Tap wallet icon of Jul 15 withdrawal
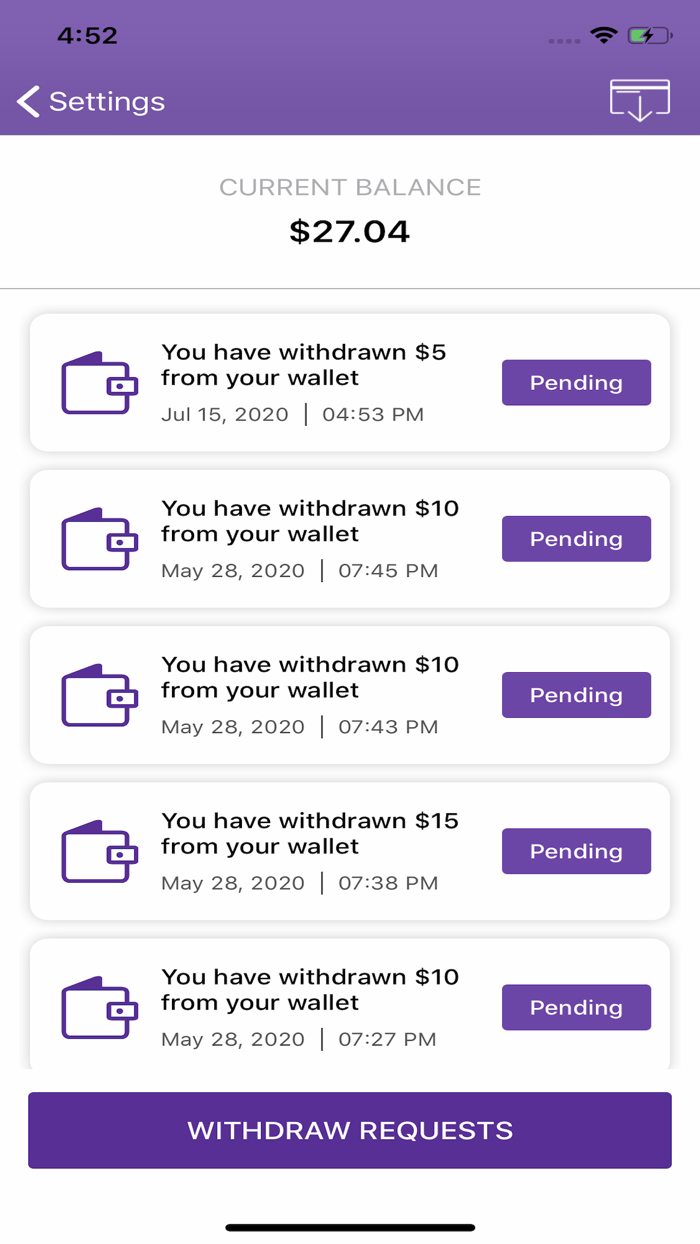 pyautogui.click(x=99, y=383)
